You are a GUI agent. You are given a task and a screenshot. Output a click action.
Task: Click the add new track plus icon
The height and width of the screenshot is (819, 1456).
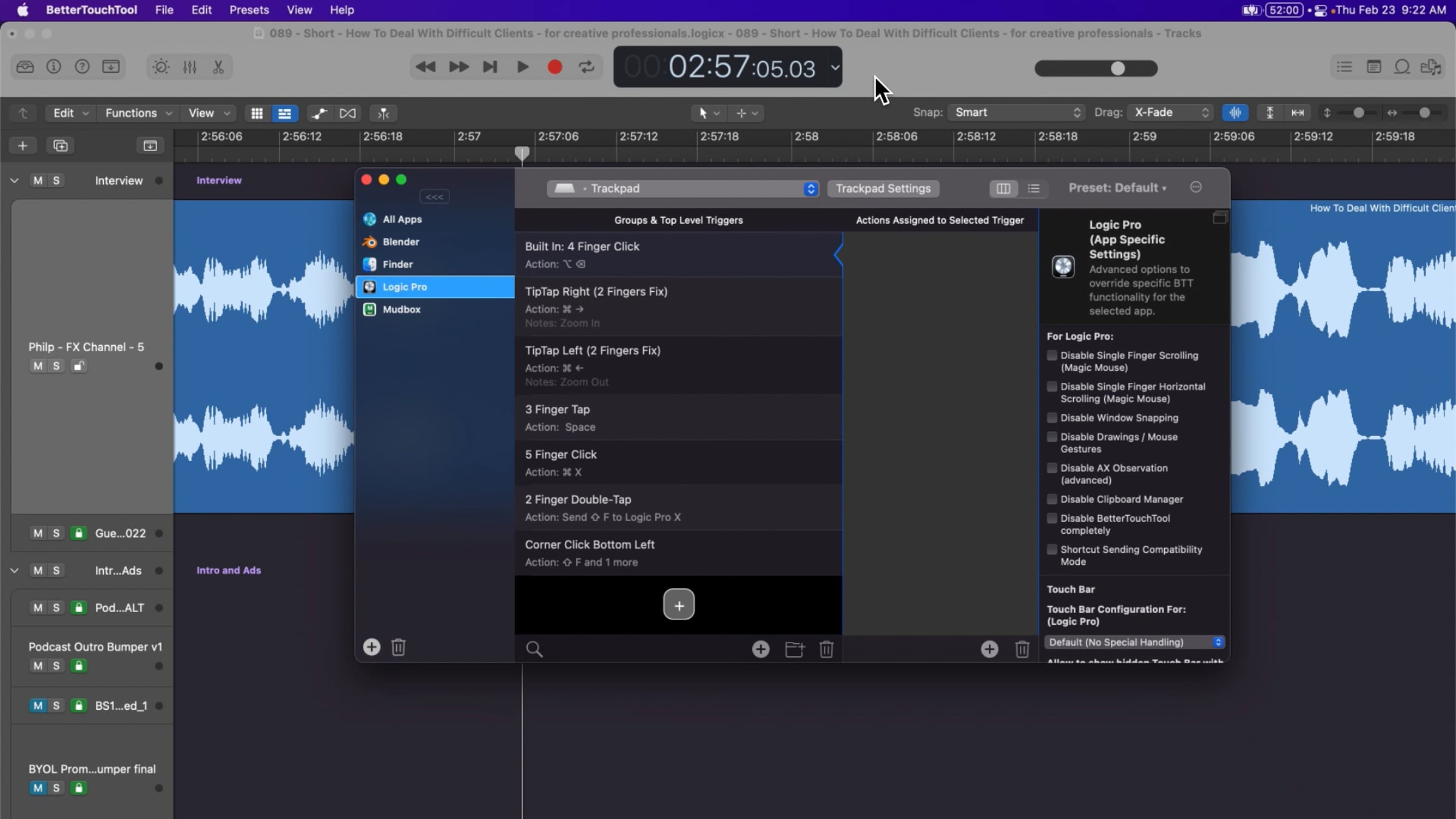click(22, 146)
